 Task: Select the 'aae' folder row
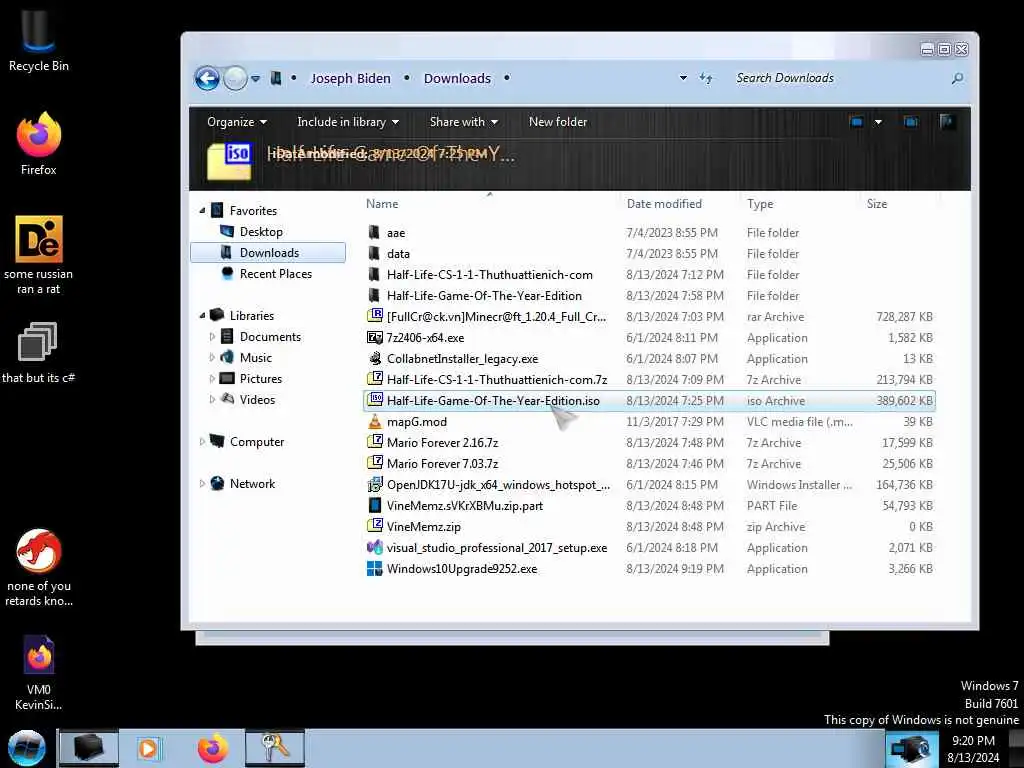(650, 232)
